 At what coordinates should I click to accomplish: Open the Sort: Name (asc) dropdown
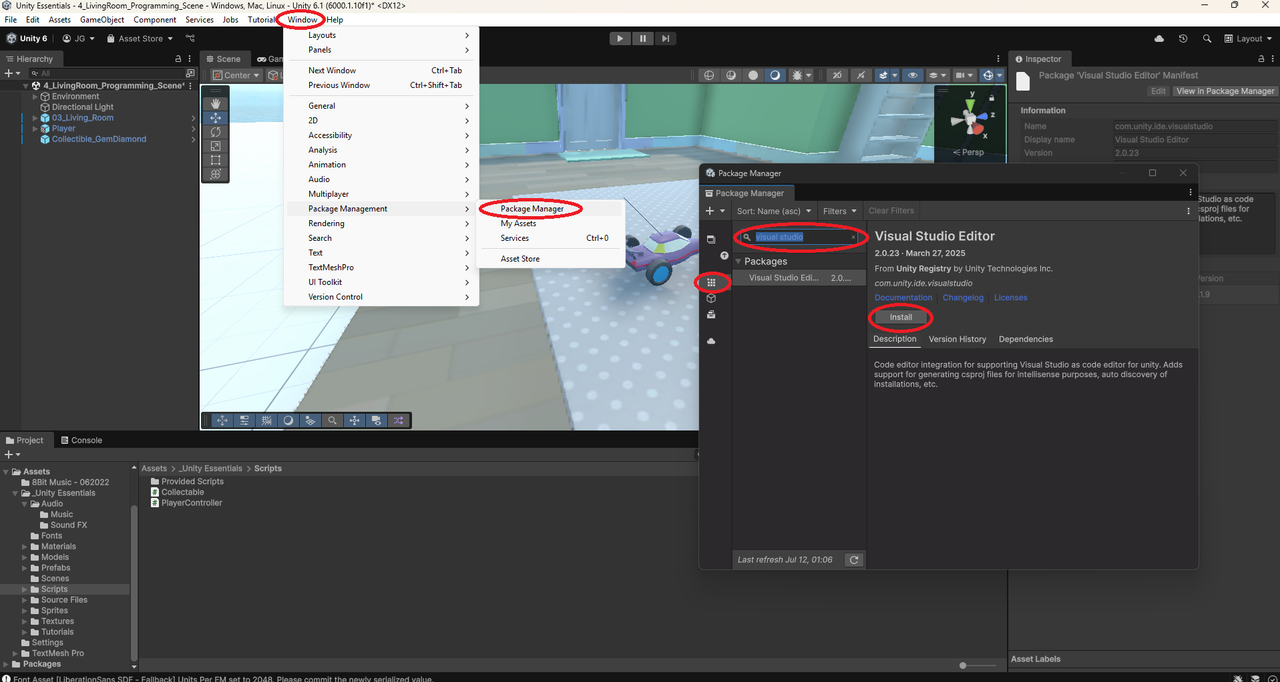click(x=775, y=211)
